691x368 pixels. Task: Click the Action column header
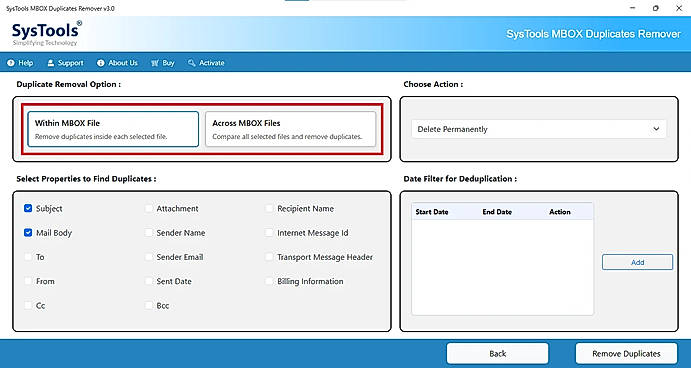pyautogui.click(x=560, y=212)
